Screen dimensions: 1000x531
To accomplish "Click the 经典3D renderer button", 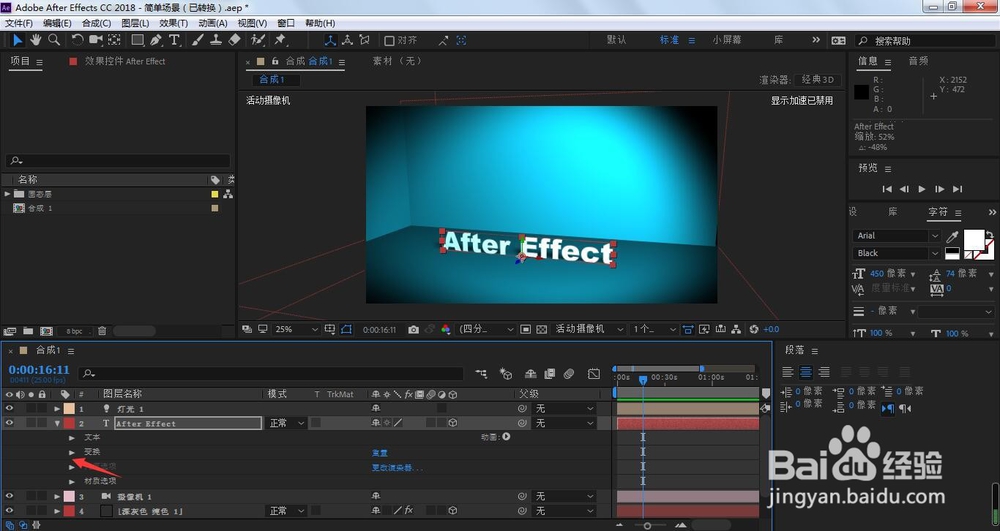I will [x=818, y=80].
